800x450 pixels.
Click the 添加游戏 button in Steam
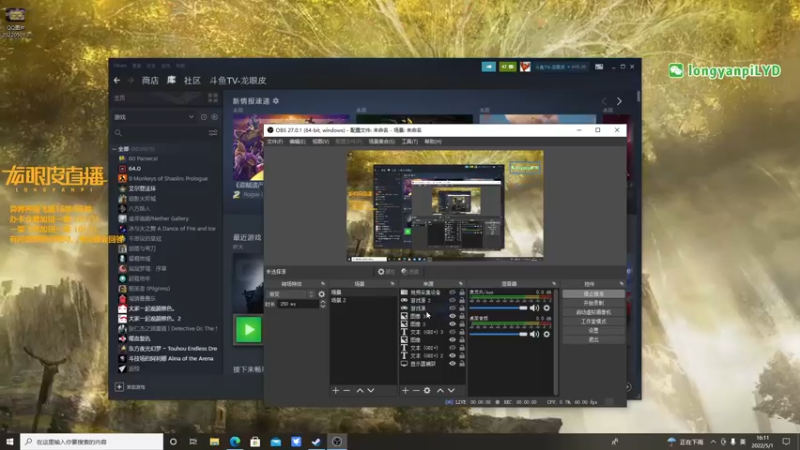point(130,387)
